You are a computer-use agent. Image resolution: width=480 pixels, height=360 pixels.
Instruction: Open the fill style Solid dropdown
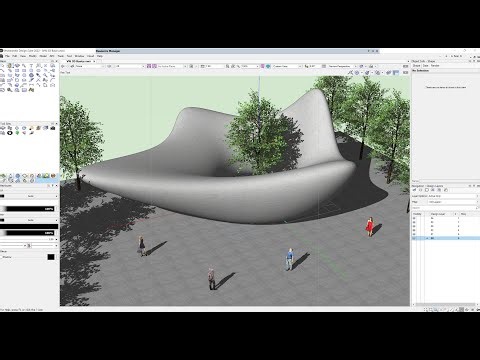point(31,196)
